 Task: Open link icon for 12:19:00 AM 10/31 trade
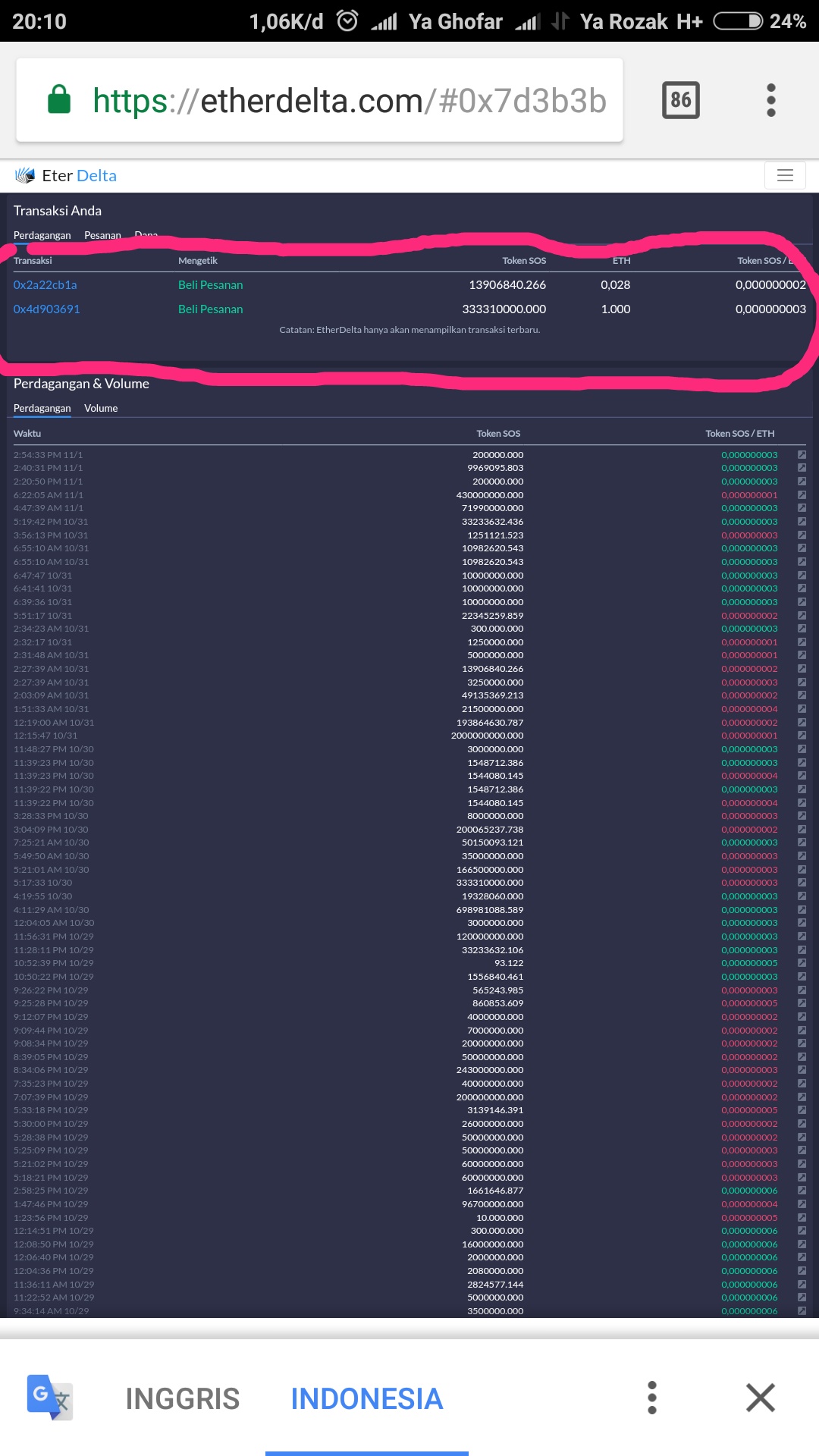click(x=802, y=723)
